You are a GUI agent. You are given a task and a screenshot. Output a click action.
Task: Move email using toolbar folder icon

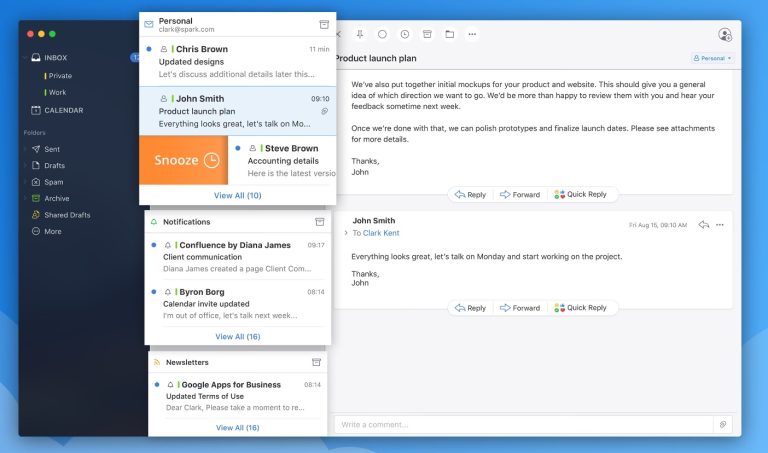click(450, 34)
